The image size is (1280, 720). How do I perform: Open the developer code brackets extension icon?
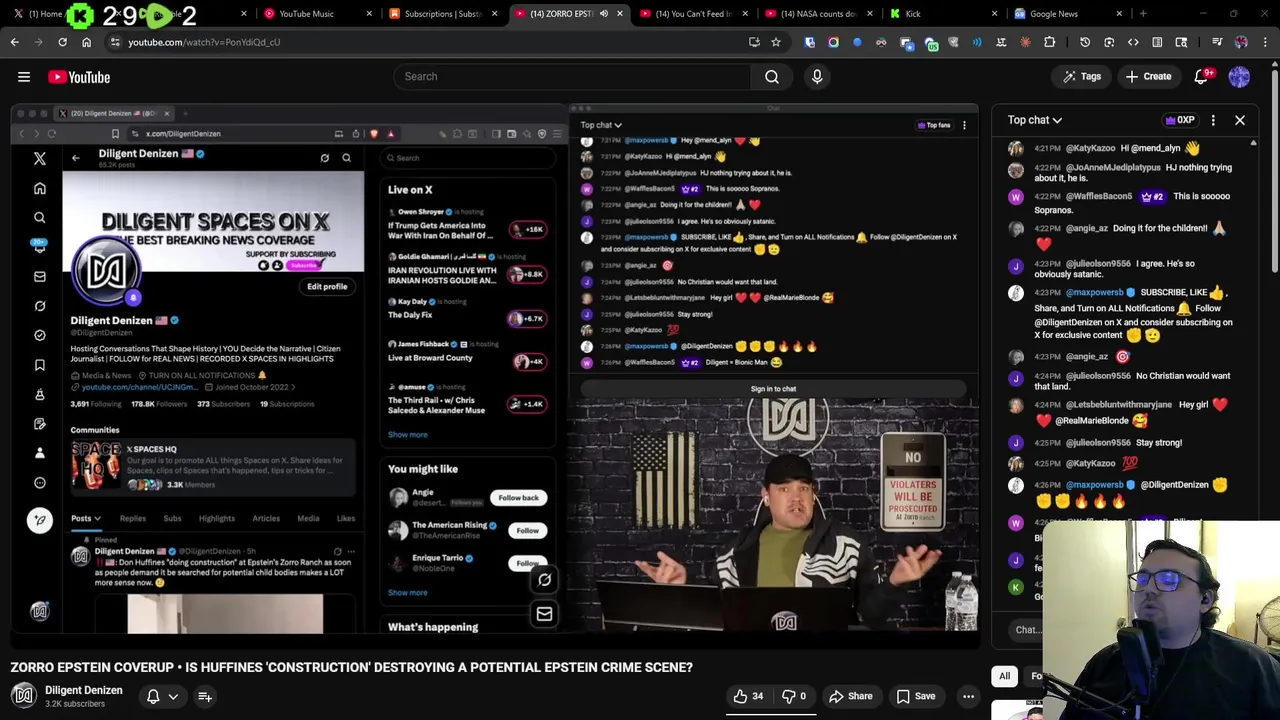(1133, 42)
